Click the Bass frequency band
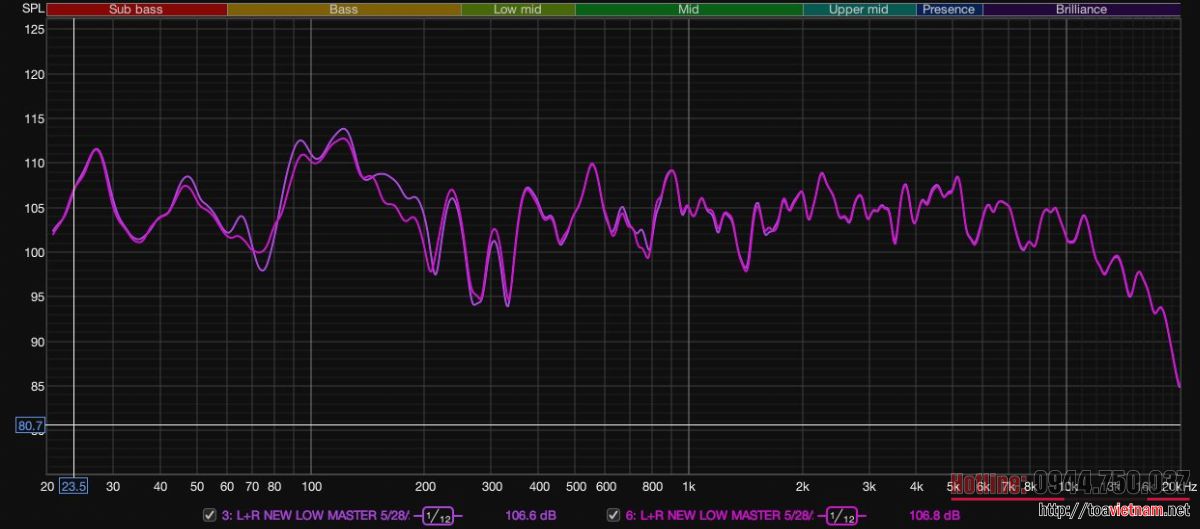Screen dimensions: 1200x529 [344, 9]
